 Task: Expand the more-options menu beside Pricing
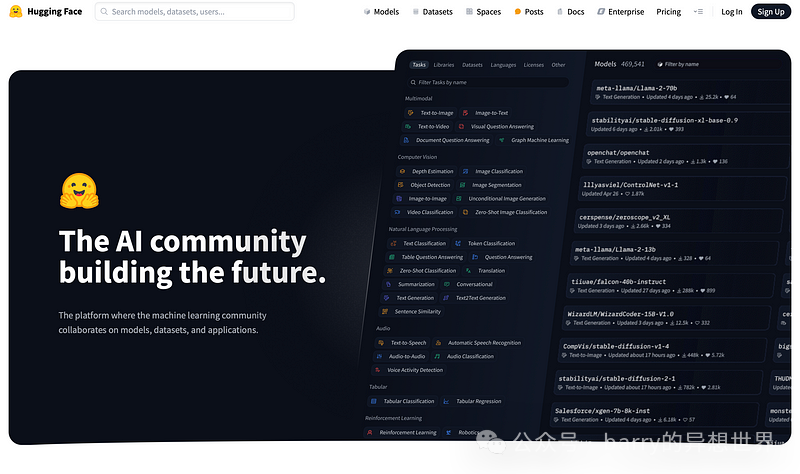tap(698, 11)
